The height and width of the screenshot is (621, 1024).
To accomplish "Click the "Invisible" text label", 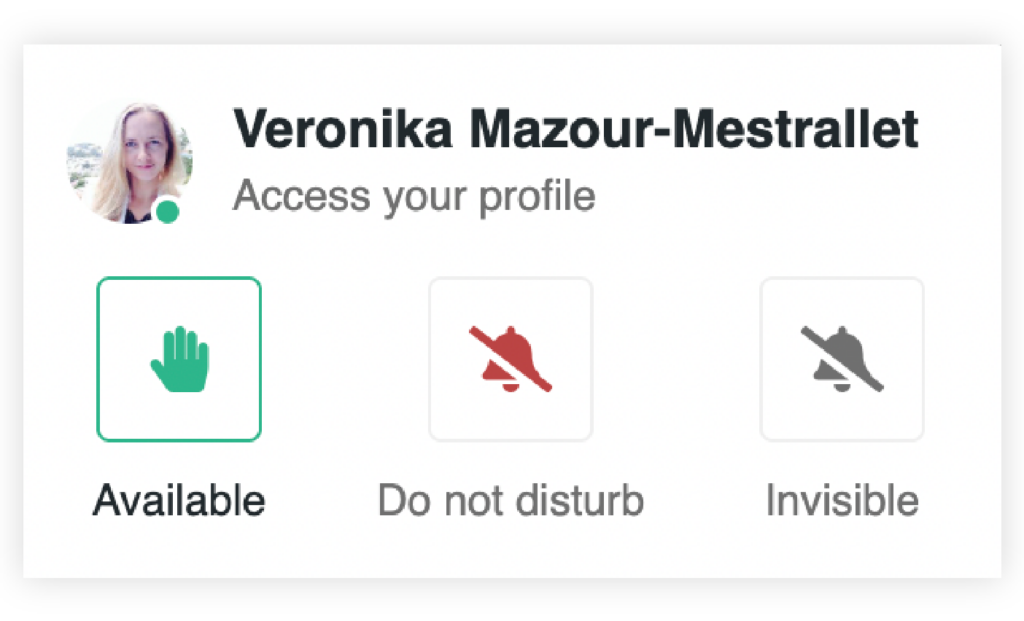I will click(x=842, y=500).
